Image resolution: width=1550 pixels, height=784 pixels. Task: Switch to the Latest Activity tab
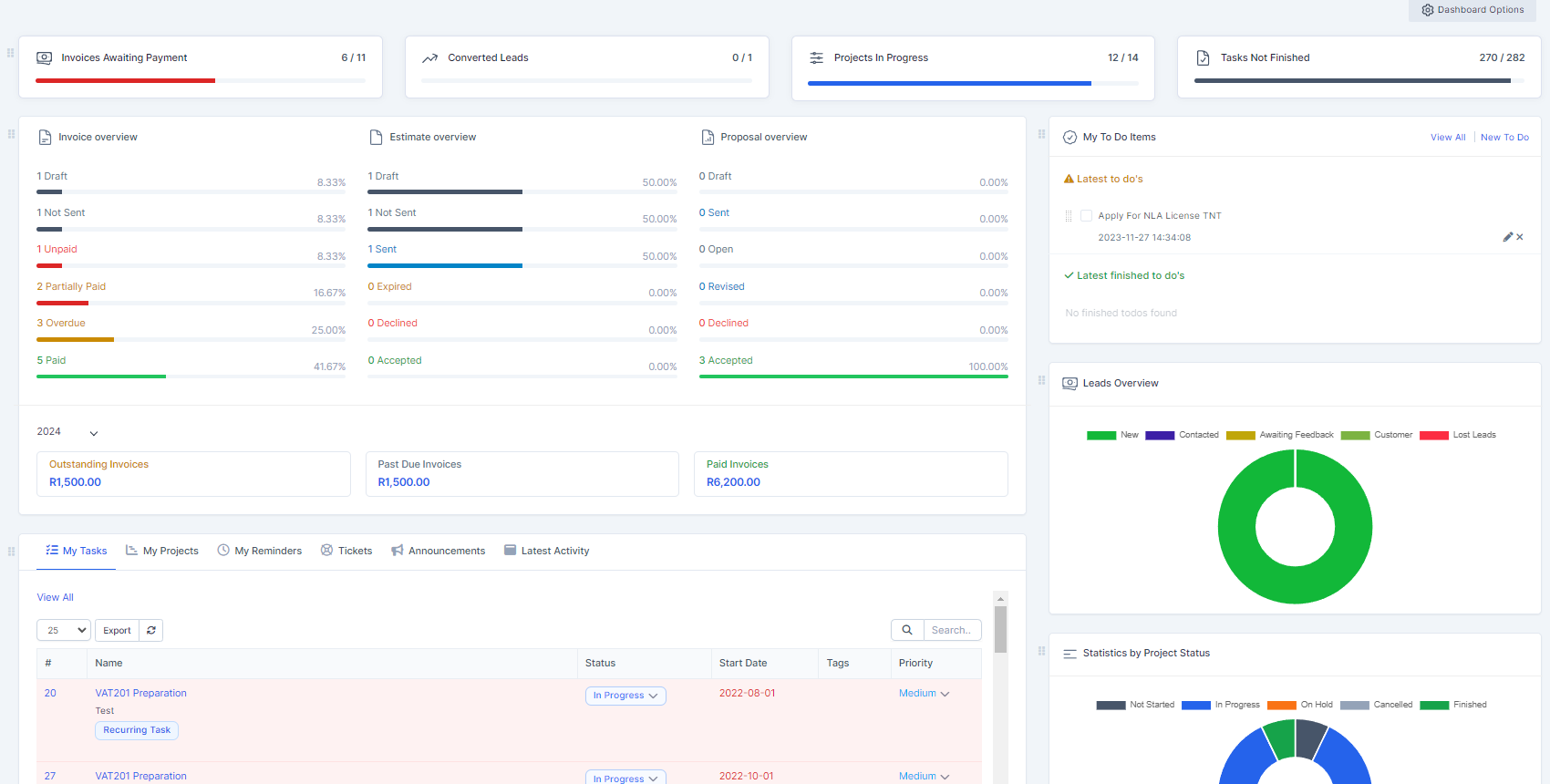[546, 551]
